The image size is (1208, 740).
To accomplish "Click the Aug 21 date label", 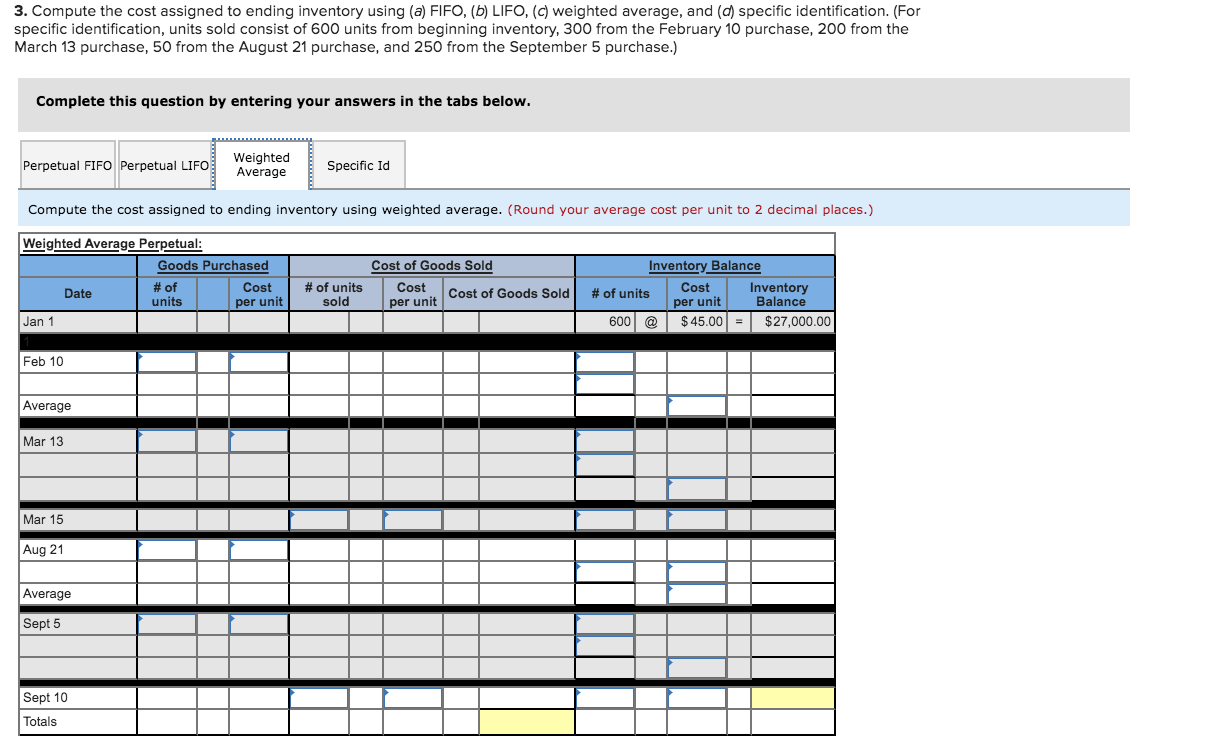I will [43, 550].
